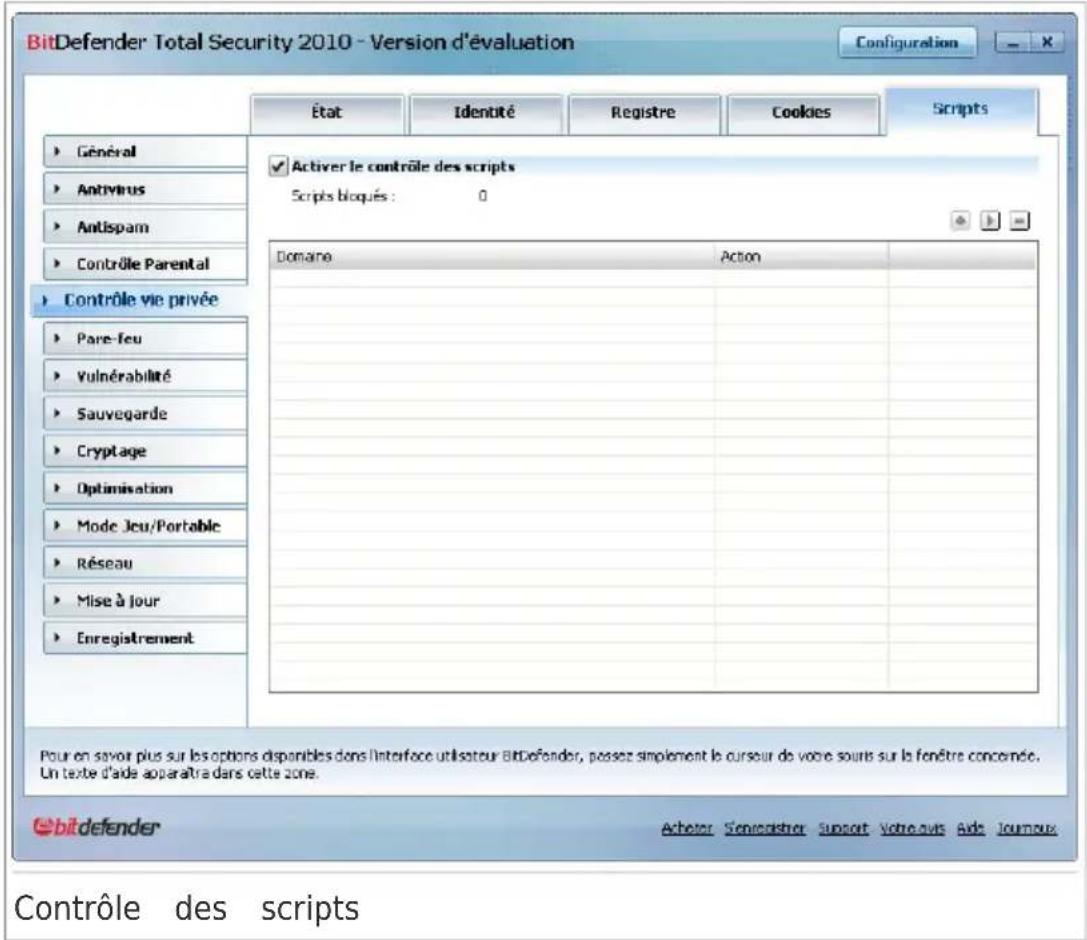This screenshot has height=940, width=1087.
Task: Open the Votre avis link
Action: pos(912,828)
